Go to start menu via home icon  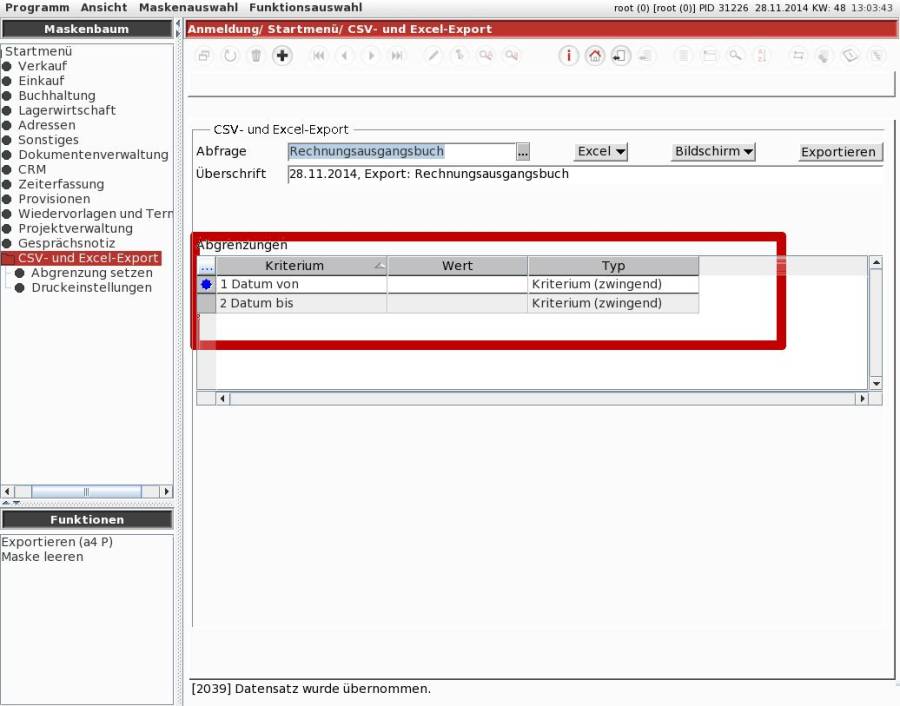(x=594, y=56)
